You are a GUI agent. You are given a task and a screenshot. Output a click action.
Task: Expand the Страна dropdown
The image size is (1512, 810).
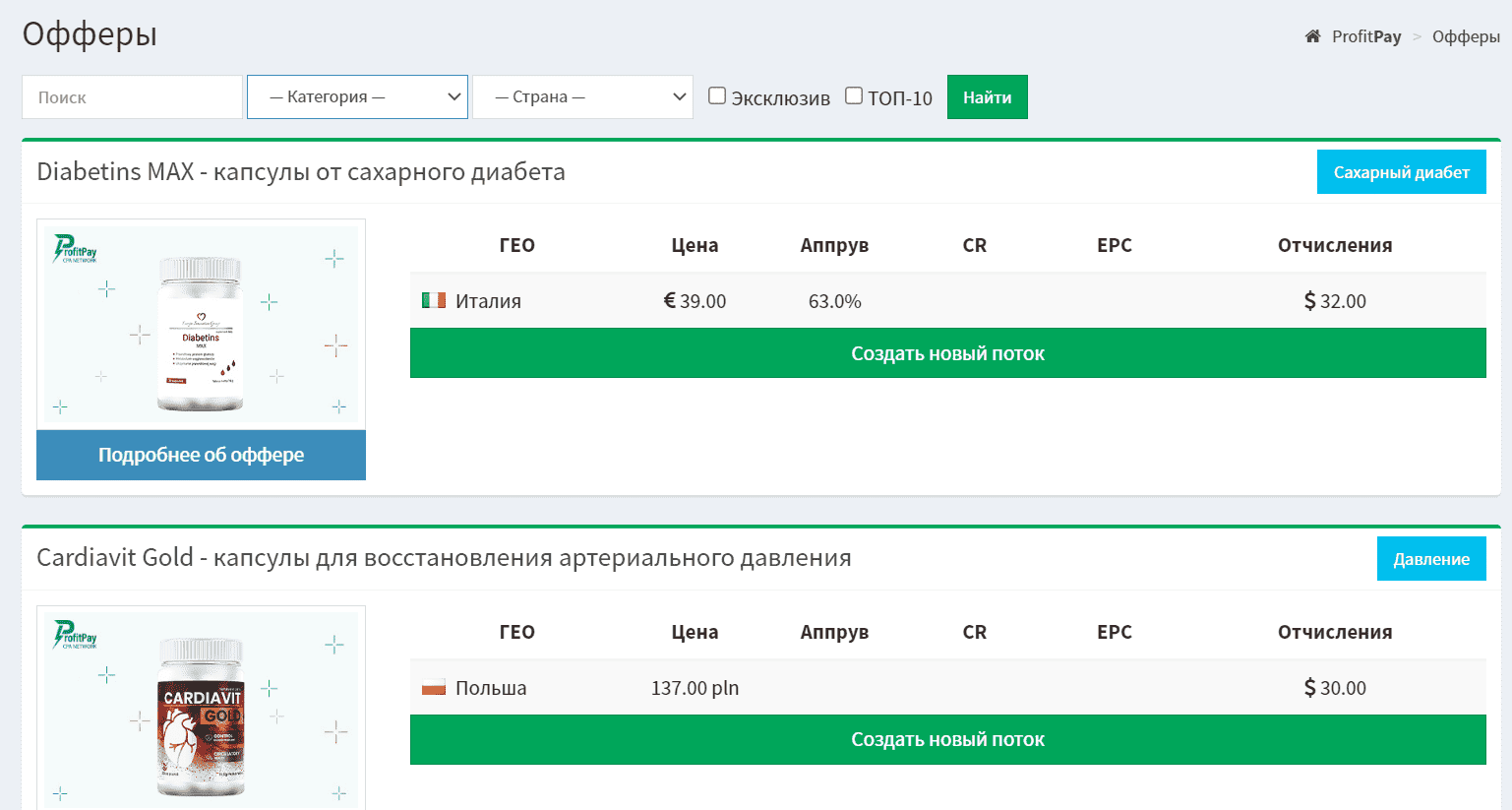coord(582,96)
